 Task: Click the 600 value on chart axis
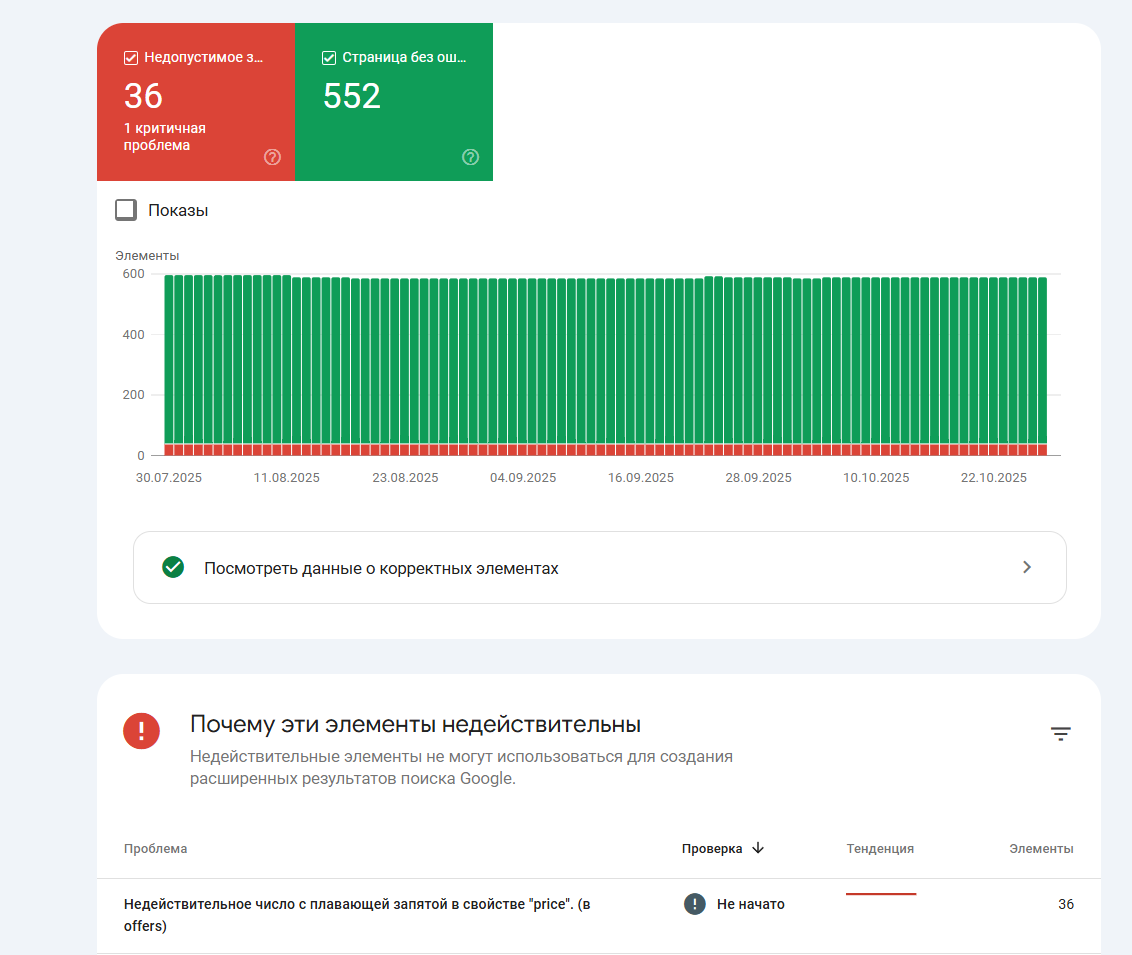pyautogui.click(x=134, y=274)
